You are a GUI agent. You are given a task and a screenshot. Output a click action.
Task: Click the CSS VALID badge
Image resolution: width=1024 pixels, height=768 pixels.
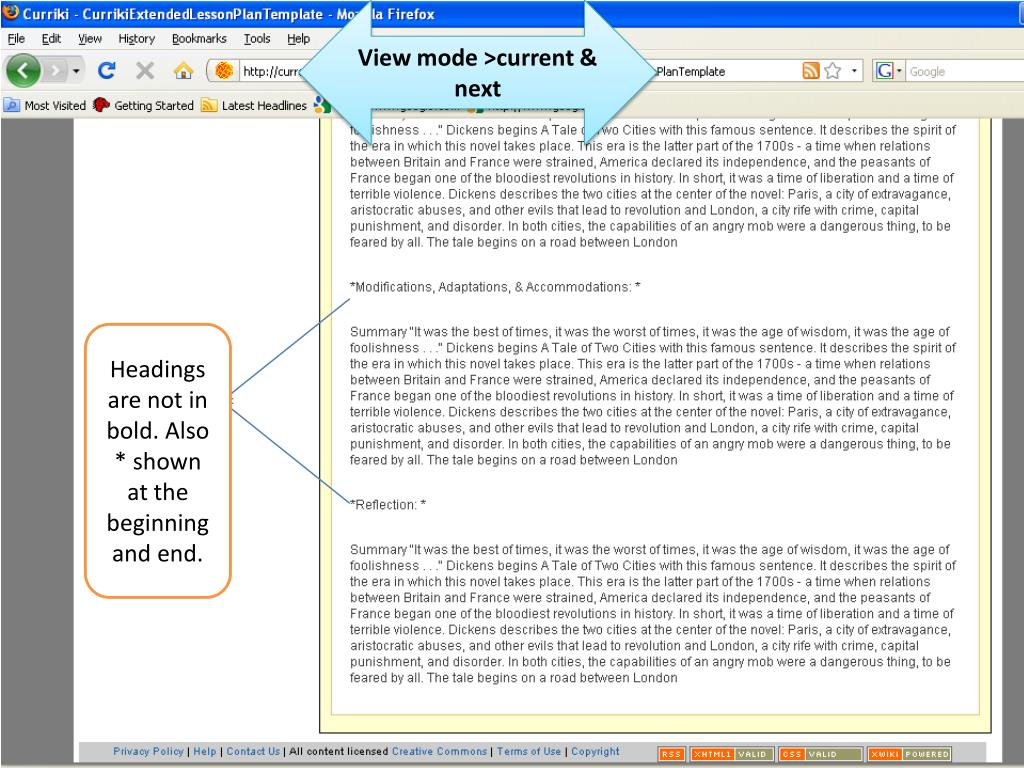coord(820,754)
